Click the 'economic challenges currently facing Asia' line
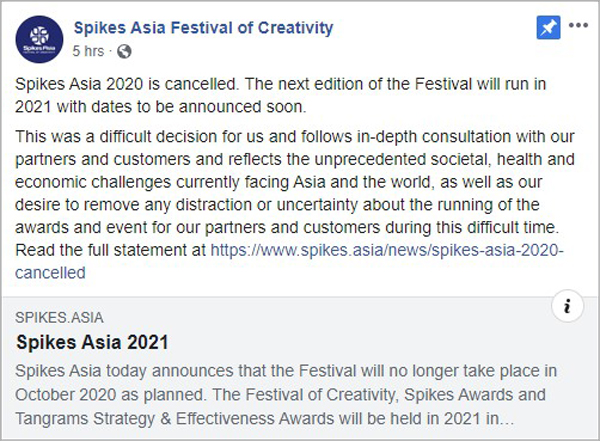Viewport: 600px width, 441px height. click(x=279, y=182)
